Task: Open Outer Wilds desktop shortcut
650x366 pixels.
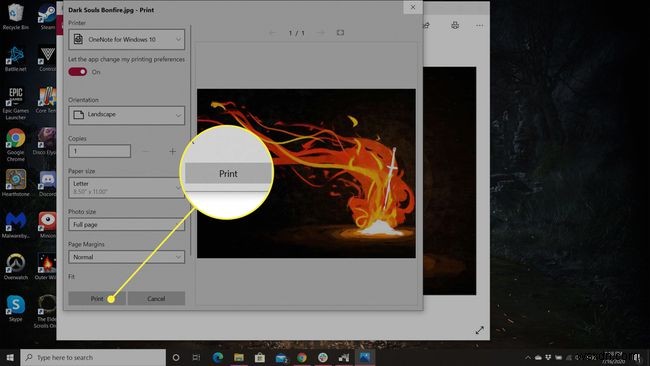Action: pos(46,267)
